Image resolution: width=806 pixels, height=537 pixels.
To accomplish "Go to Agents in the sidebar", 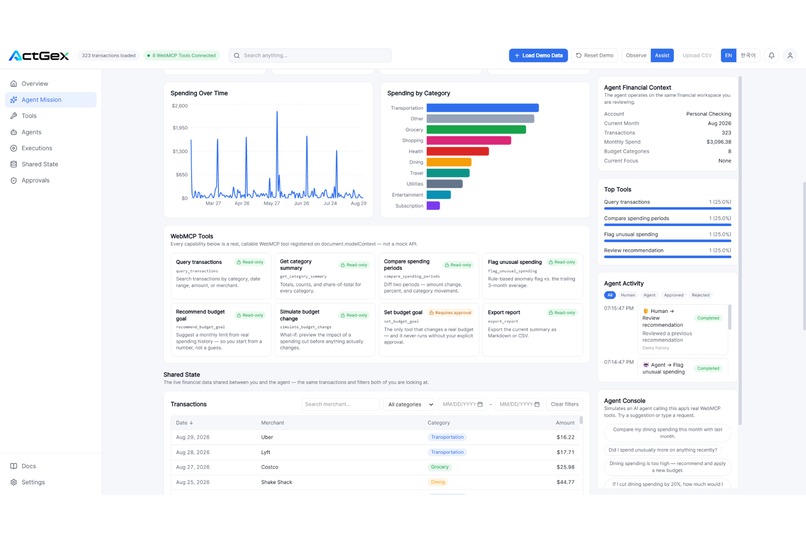I will [50, 132].
